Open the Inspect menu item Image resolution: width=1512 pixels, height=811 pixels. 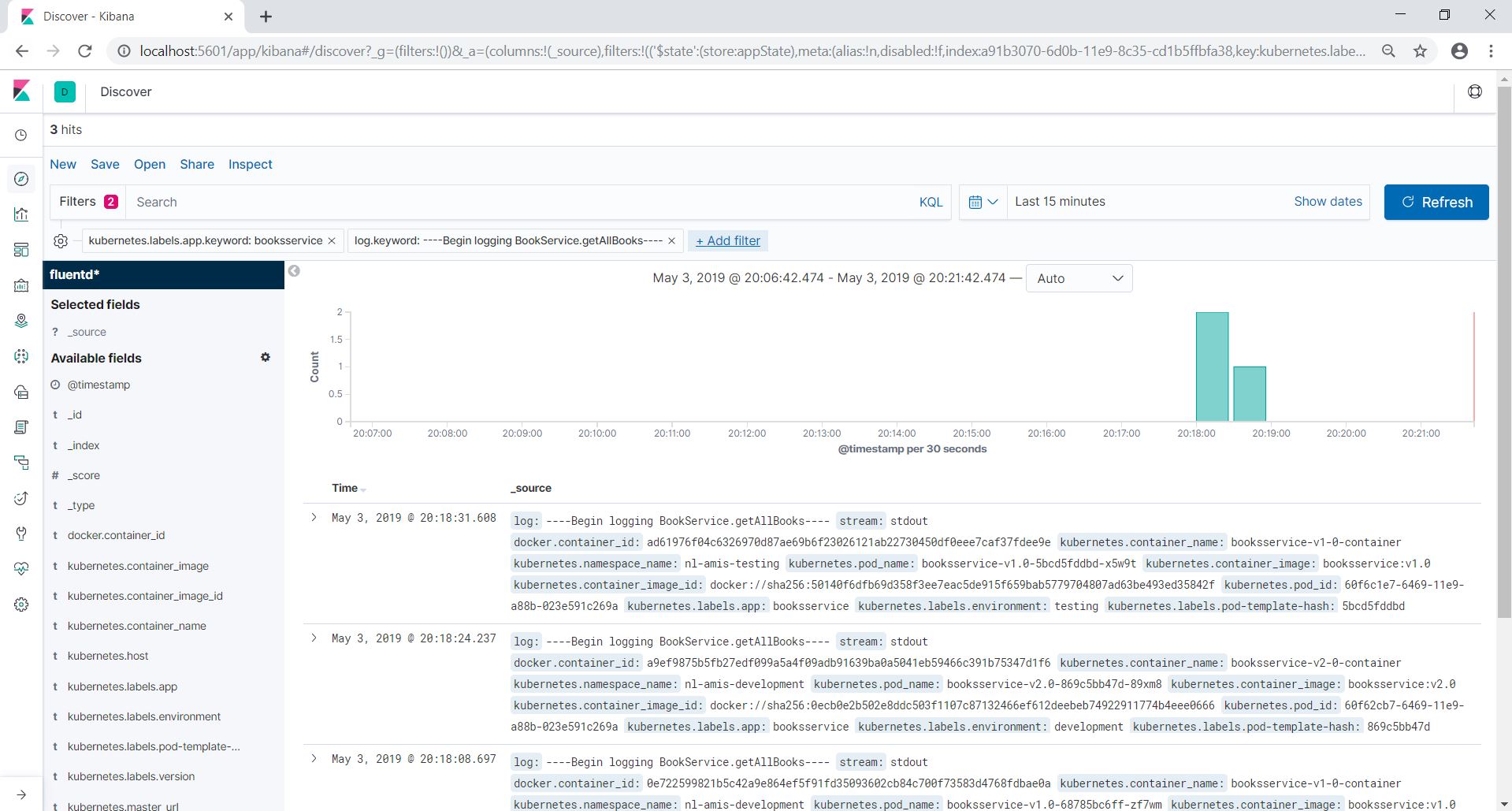[x=250, y=164]
